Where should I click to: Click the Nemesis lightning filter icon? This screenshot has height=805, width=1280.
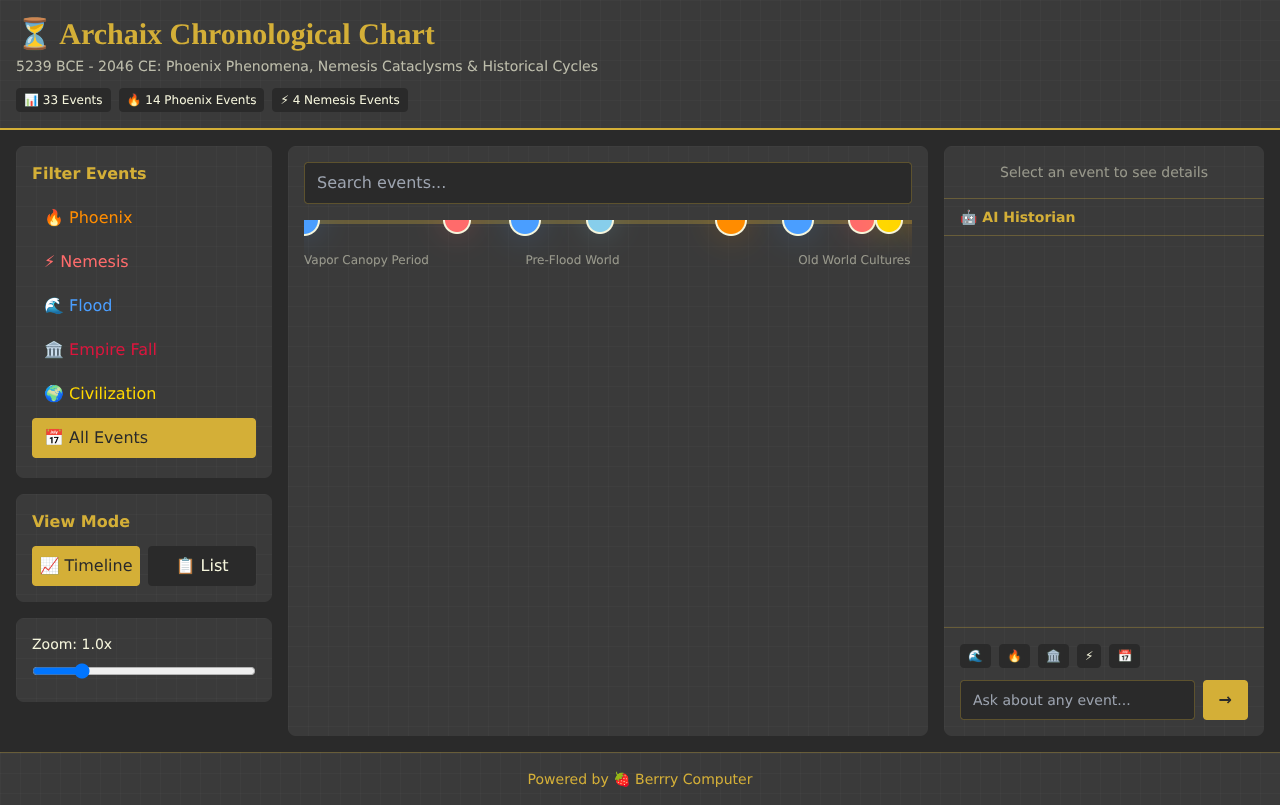[x=50, y=261]
